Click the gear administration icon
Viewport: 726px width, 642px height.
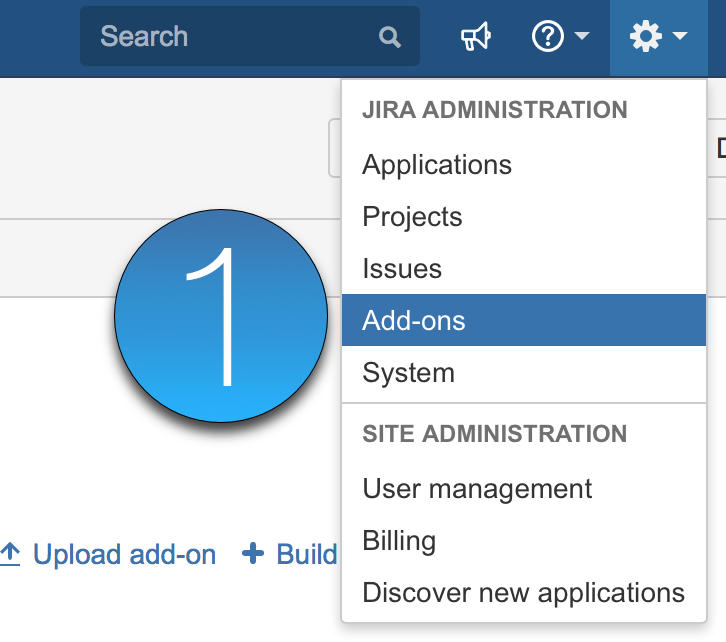pos(645,38)
